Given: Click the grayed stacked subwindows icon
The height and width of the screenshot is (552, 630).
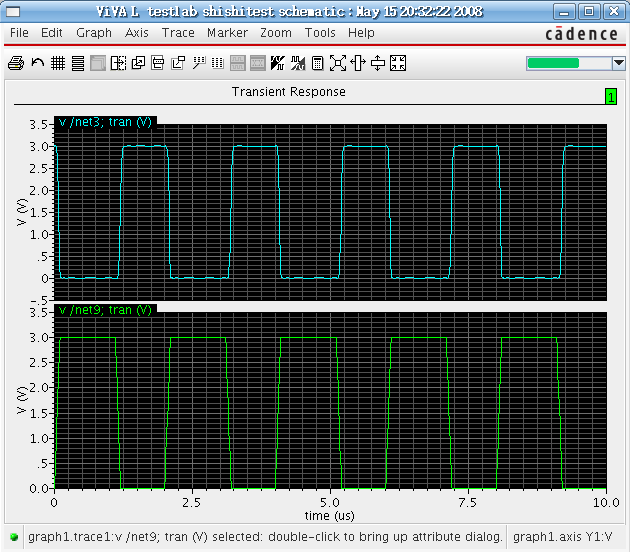Looking at the screenshot, I should pyautogui.click(x=98, y=63).
